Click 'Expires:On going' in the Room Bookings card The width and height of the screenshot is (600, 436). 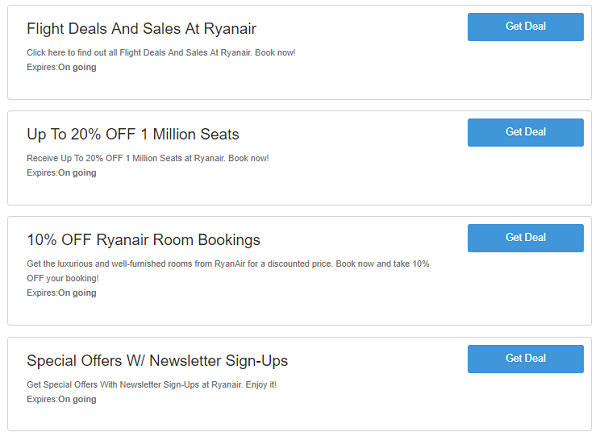pos(61,293)
